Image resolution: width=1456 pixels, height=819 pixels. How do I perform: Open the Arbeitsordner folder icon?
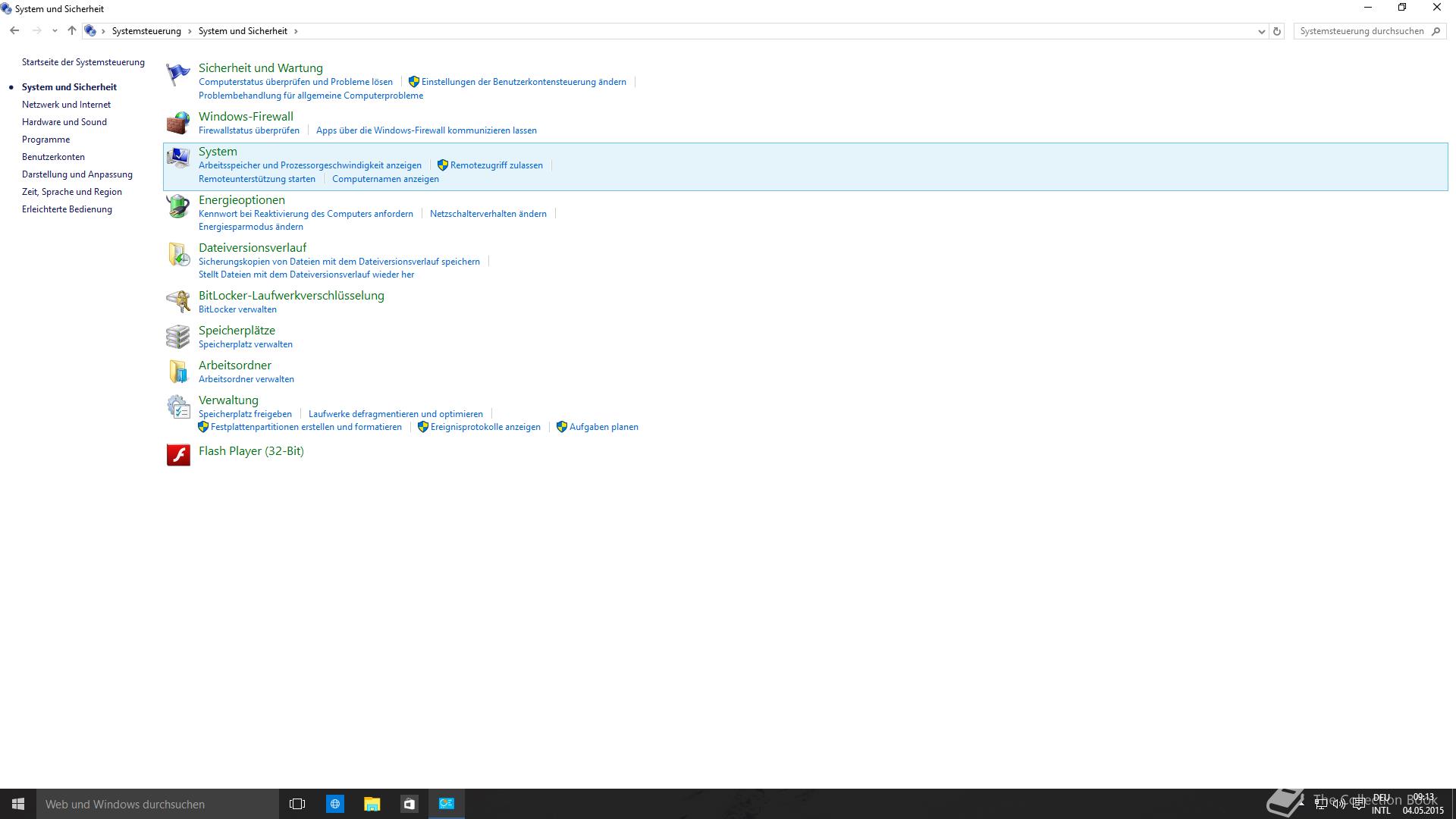click(178, 372)
